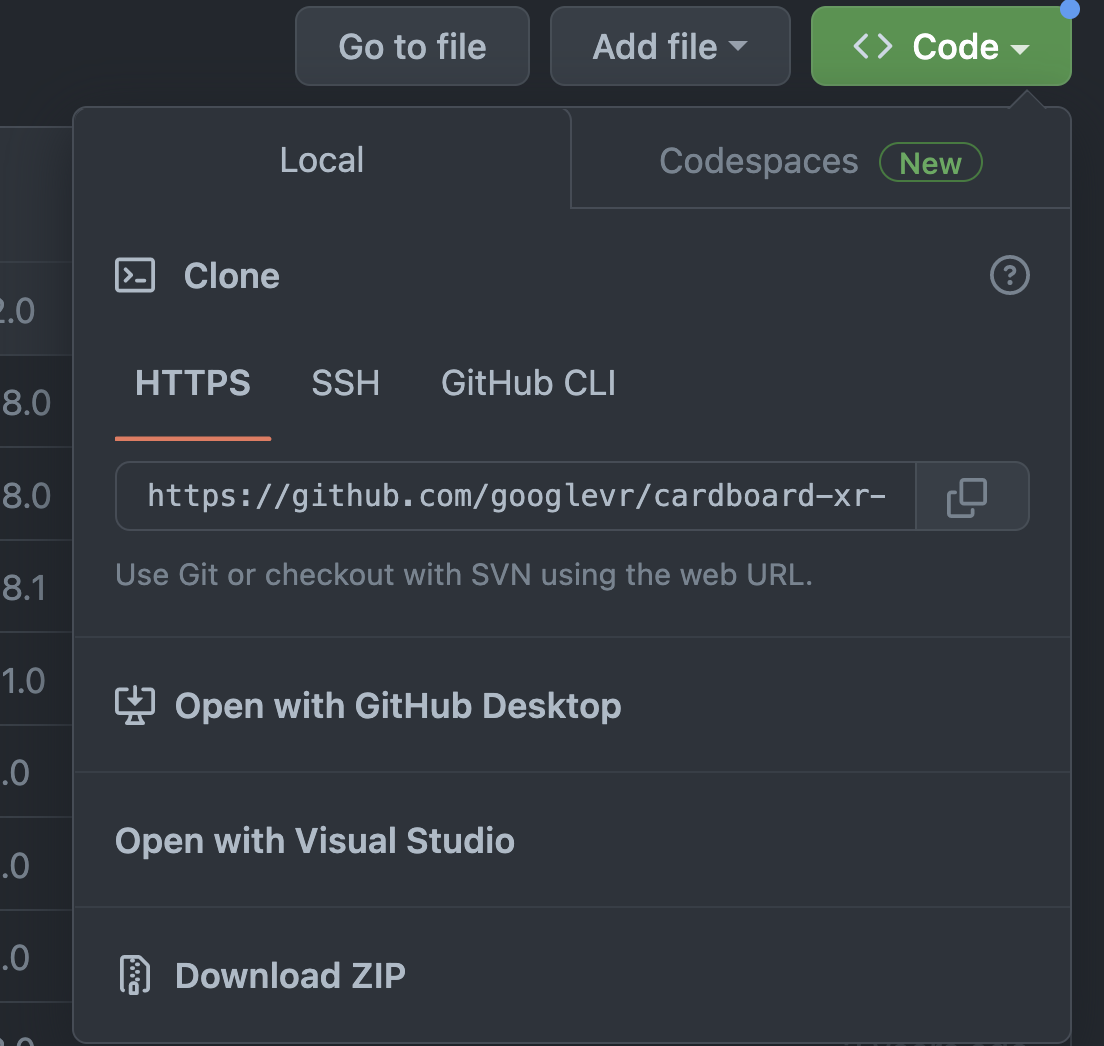Viewport: 1104px width, 1046px height.
Task: Click the GitHub Desktop download icon
Action: click(135, 705)
